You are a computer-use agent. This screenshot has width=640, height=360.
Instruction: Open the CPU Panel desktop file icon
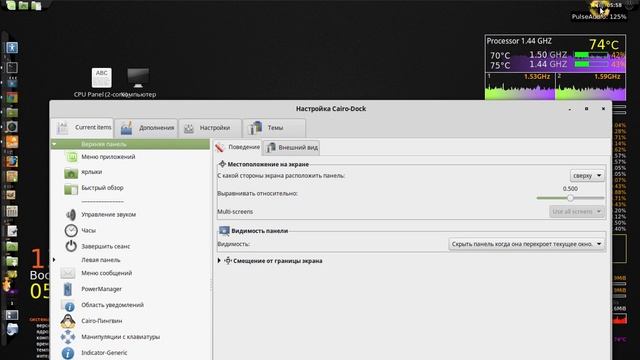(x=102, y=78)
